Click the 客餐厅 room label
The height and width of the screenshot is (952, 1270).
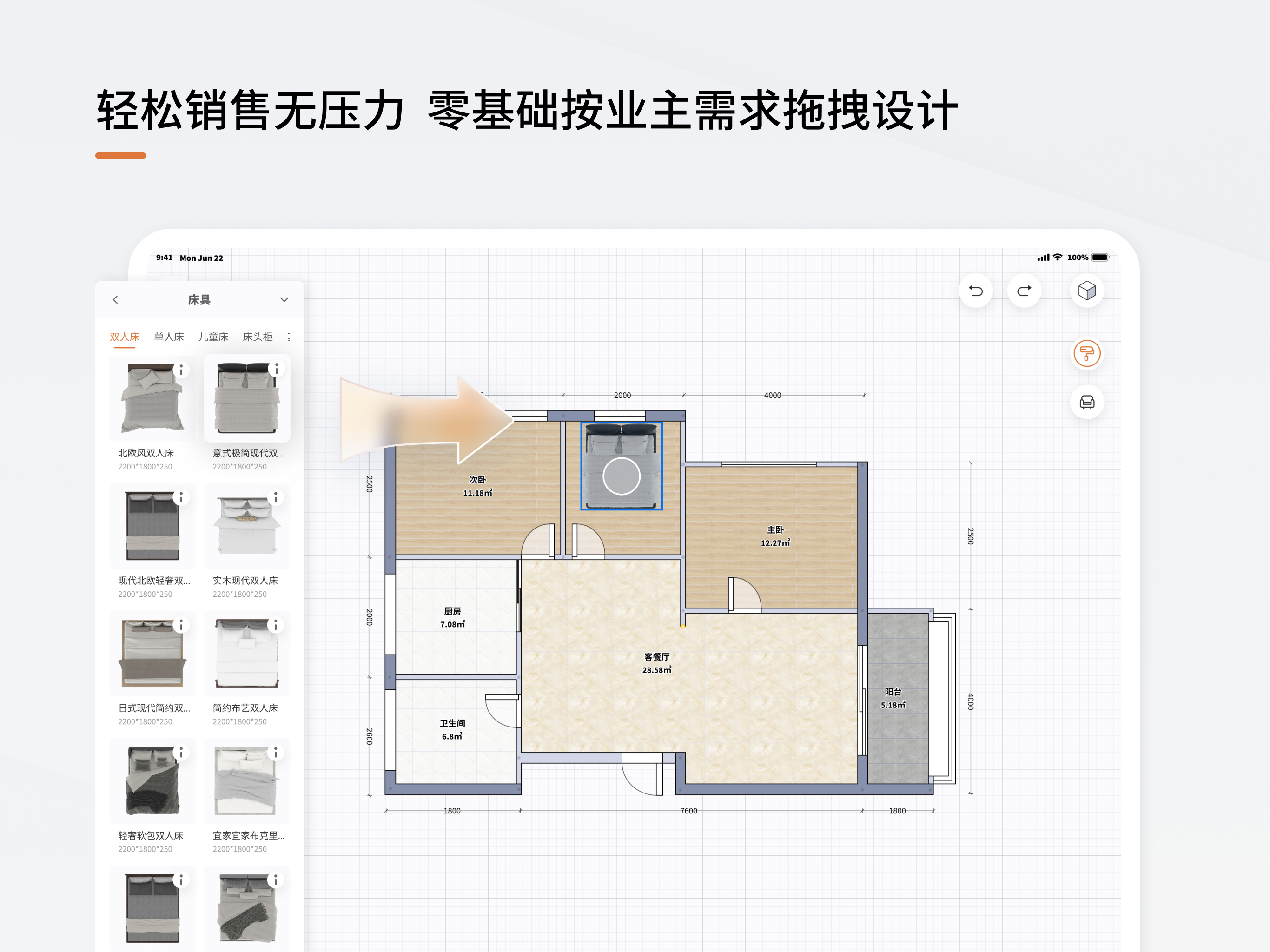pyautogui.click(x=656, y=657)
